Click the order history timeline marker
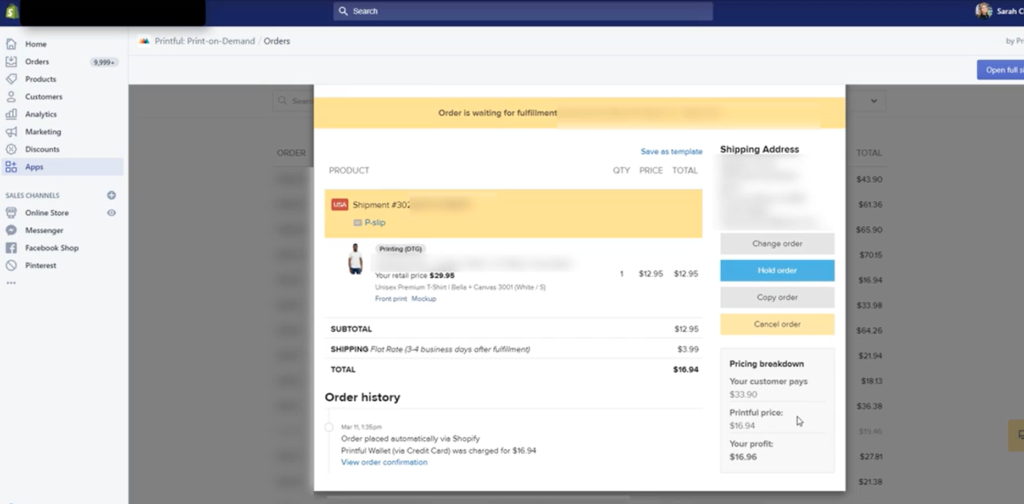The height and width of the screenshot is (504, 1024). [328, 427]
